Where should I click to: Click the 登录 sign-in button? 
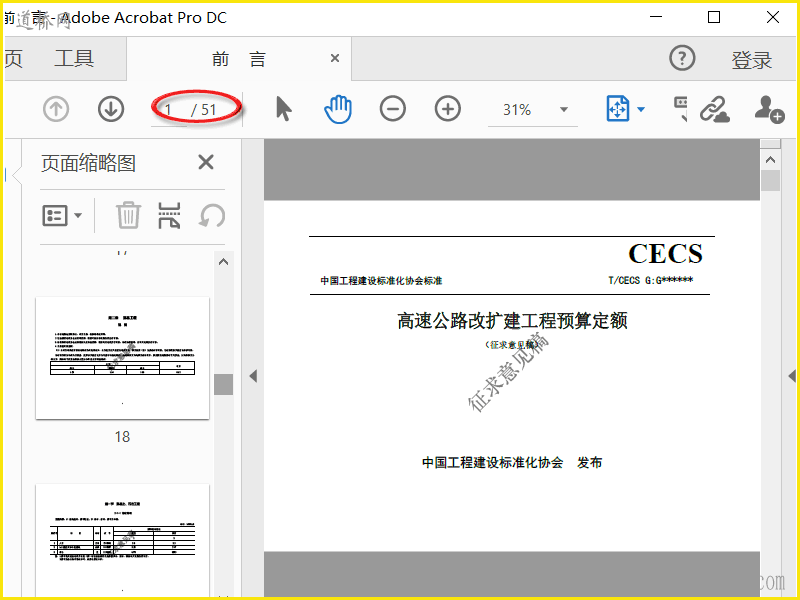tap(752, 60)
